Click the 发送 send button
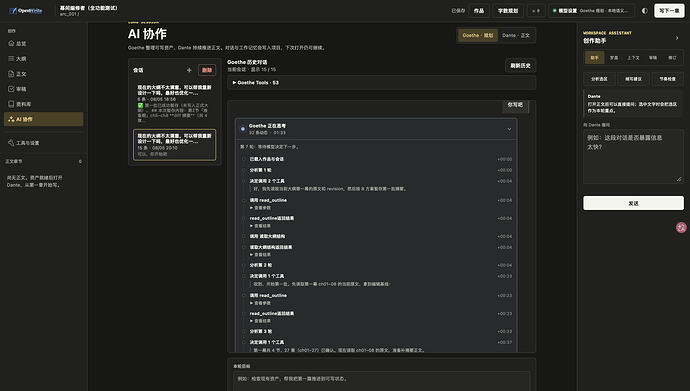The height and width of the screenshot is (391, 690). click(633, 203)
